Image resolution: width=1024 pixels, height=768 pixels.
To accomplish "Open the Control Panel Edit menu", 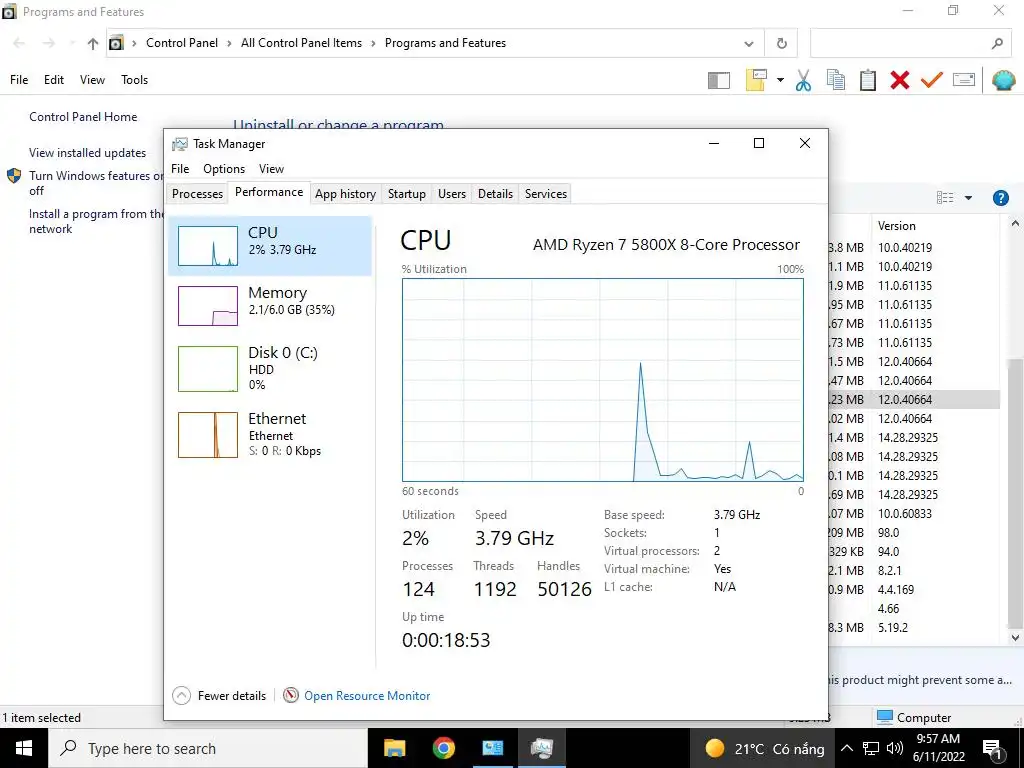I will click(54, 80).
